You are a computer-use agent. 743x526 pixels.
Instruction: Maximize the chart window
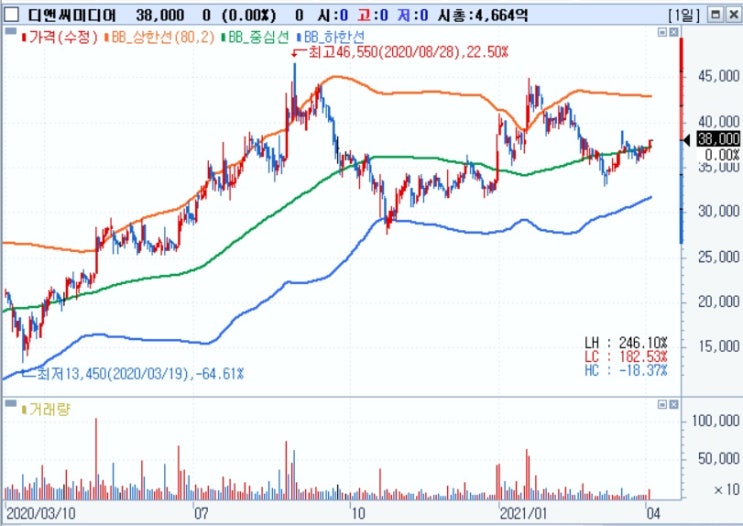(715, 15)
